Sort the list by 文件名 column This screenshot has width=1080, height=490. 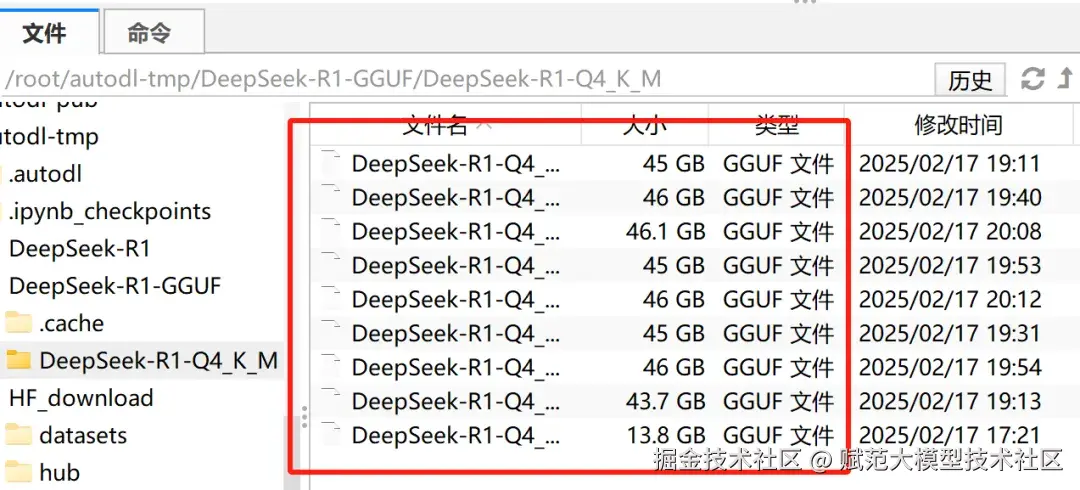435,125
